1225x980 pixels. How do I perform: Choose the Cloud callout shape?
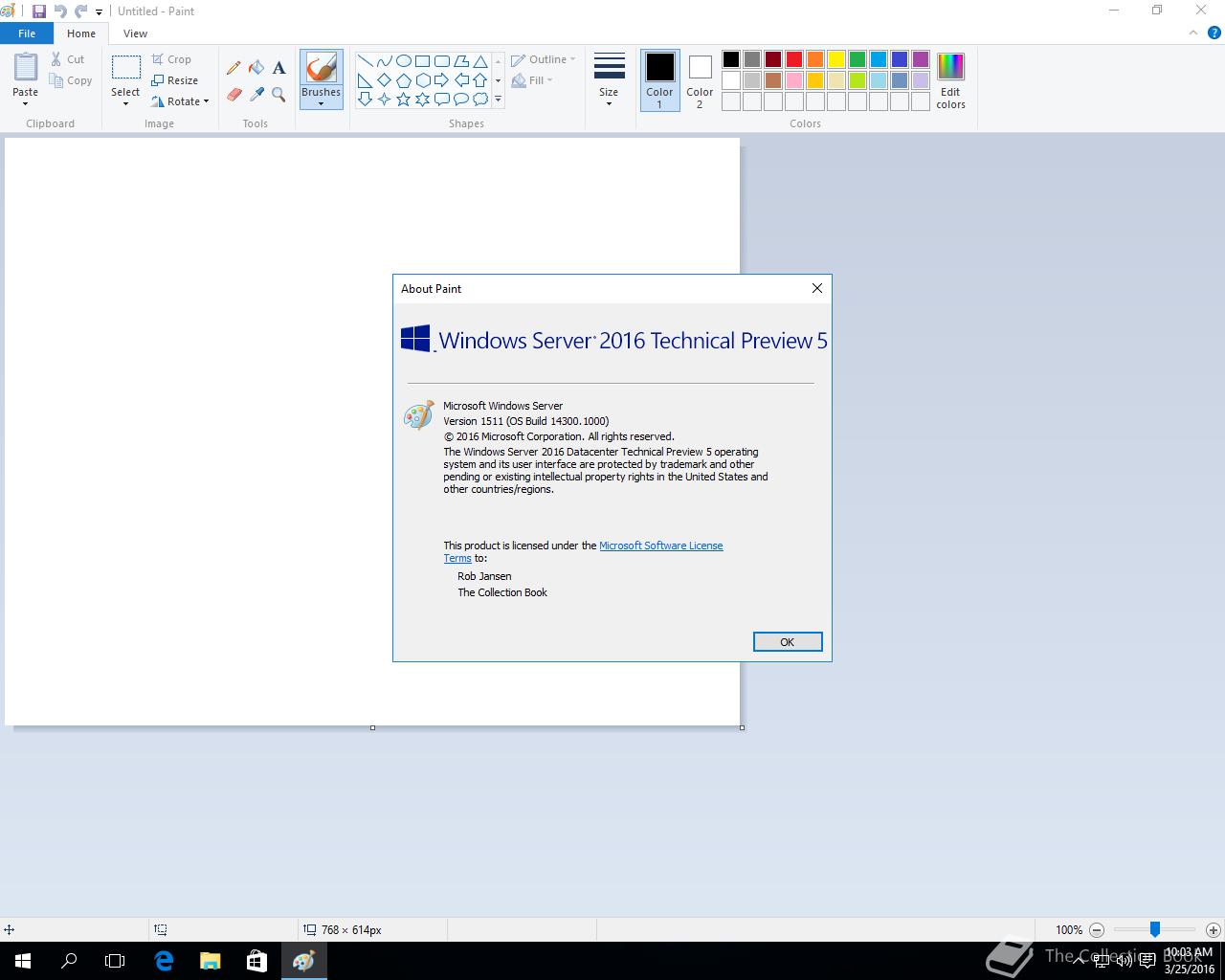(480, 99)
